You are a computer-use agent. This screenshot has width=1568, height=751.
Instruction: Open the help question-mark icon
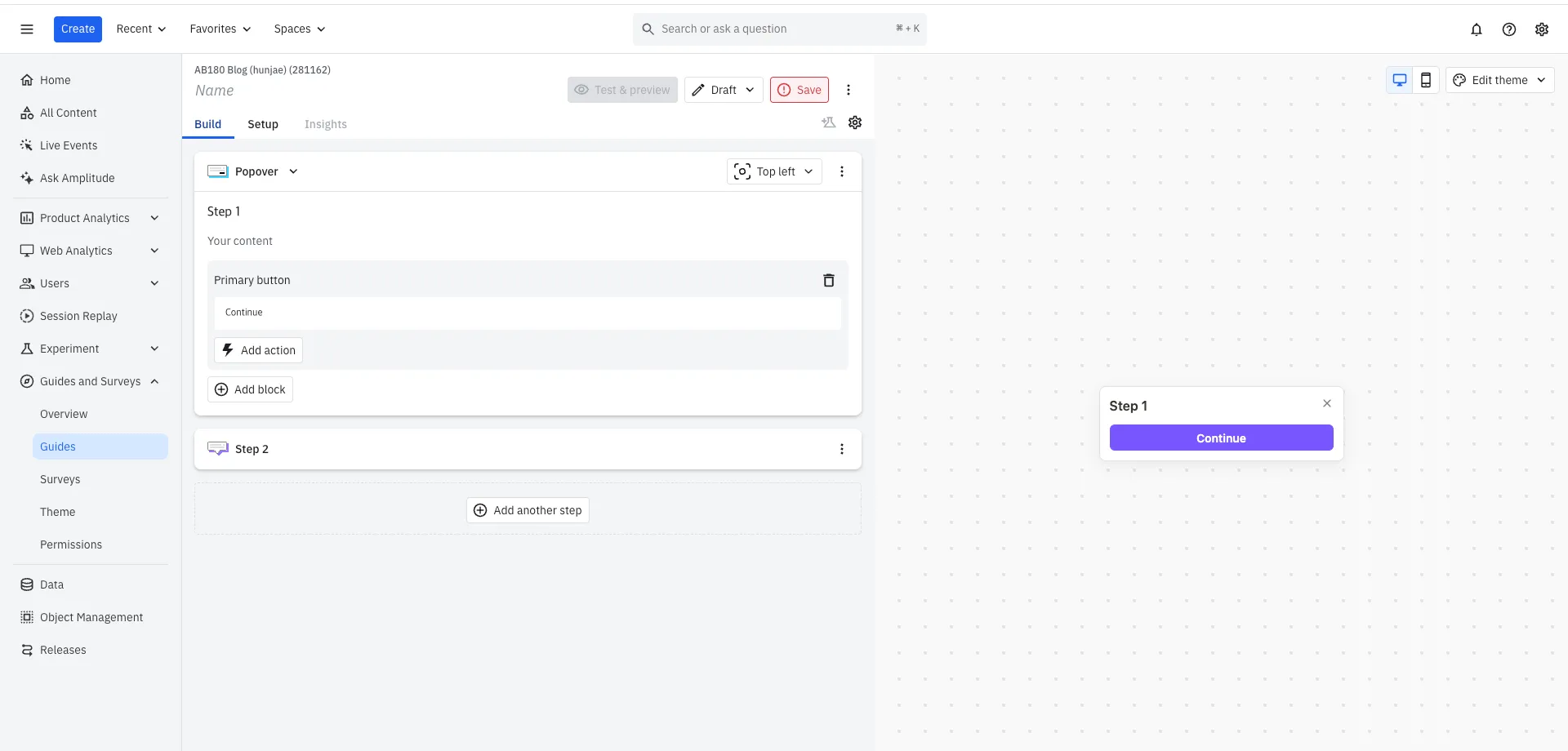pos(1509,29)
